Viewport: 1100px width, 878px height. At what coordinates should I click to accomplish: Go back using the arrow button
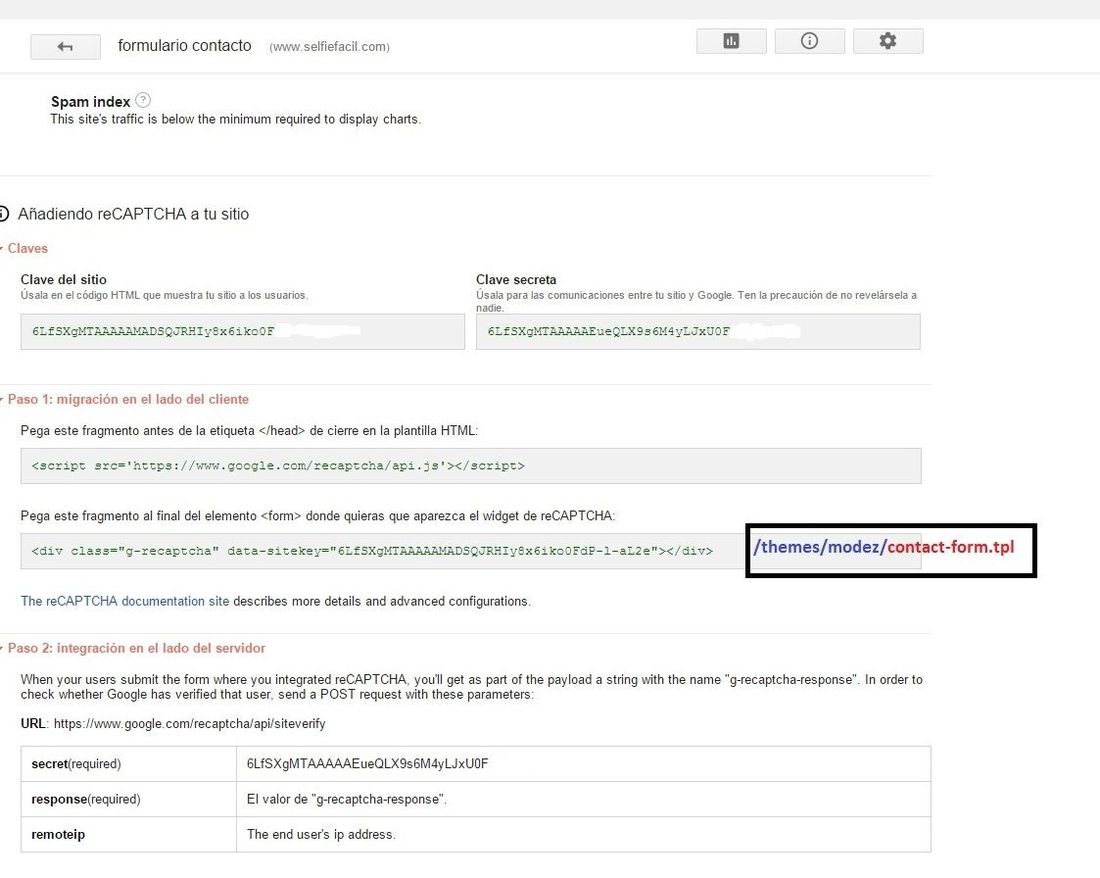coord(65,47)
